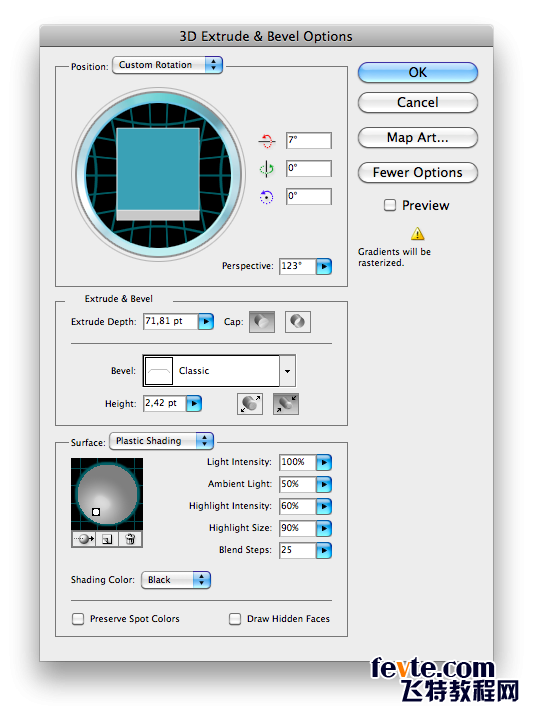Click the X-axis rotation icon
This screenshot has width=533, height=716.
click(267, 141)
